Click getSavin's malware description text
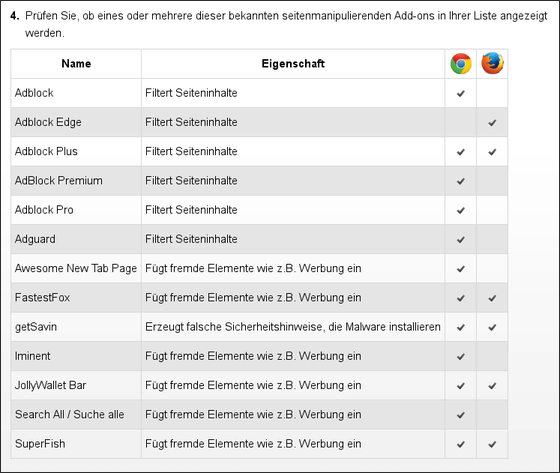This screenshot has width=560, height=473. pyautogui.click(x=292, y=327)
